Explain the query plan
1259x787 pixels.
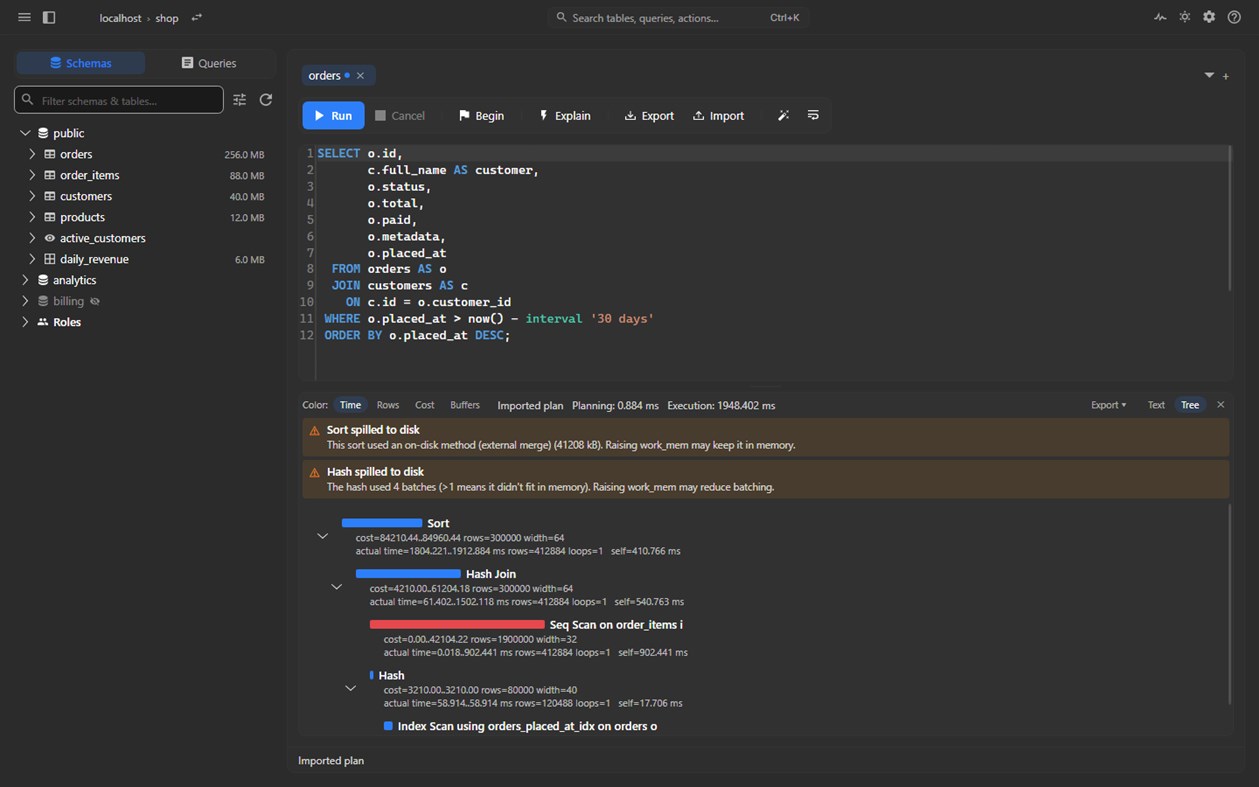pyautogui.click(x=565, y=116)
